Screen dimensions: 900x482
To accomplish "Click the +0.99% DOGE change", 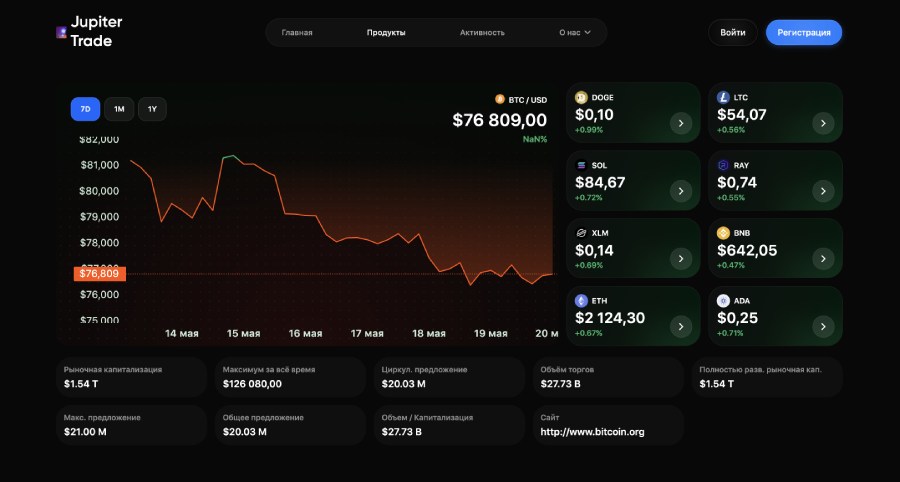I will (x=589, y=130).
